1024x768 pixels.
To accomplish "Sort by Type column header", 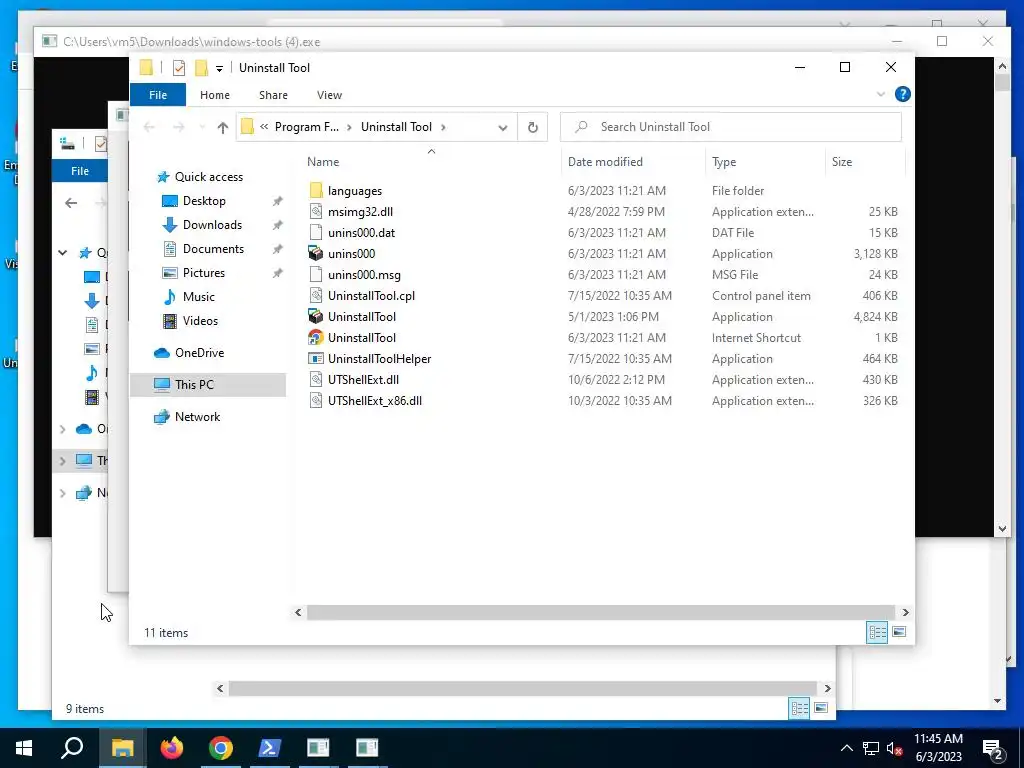I will pyautogui.click(x=724, y=162).
